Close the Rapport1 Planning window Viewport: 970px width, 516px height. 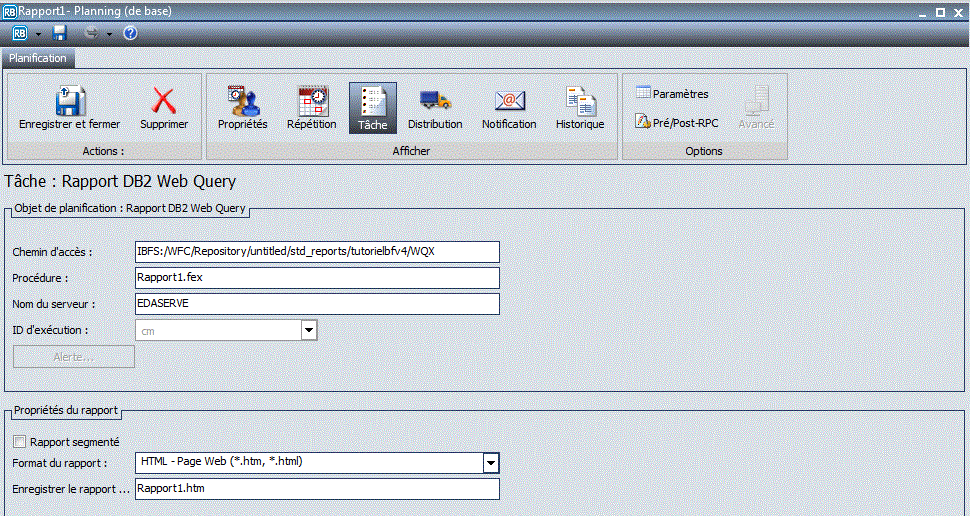[x=958, y=12]
